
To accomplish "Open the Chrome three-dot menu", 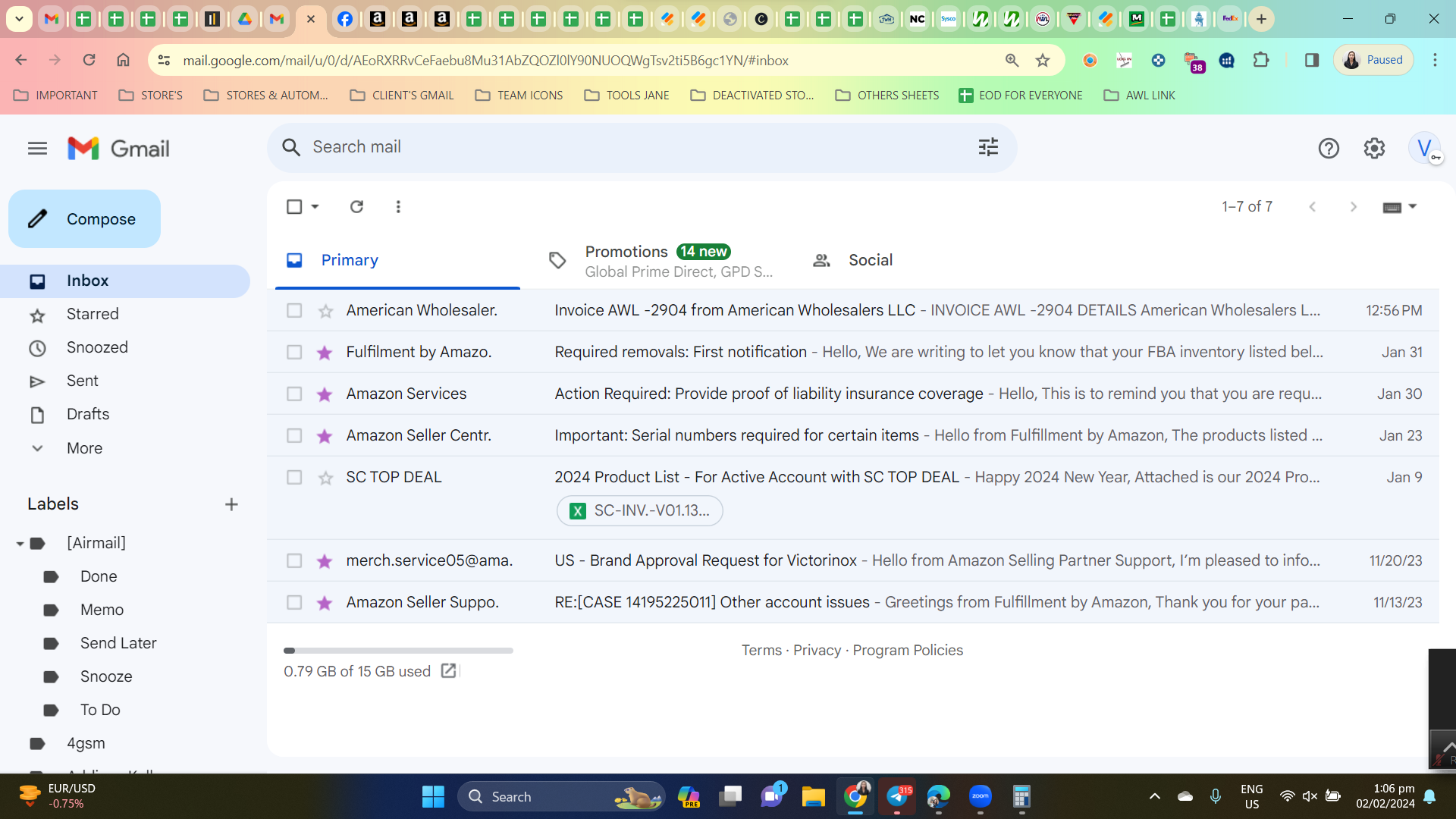I will point(1435,61).
